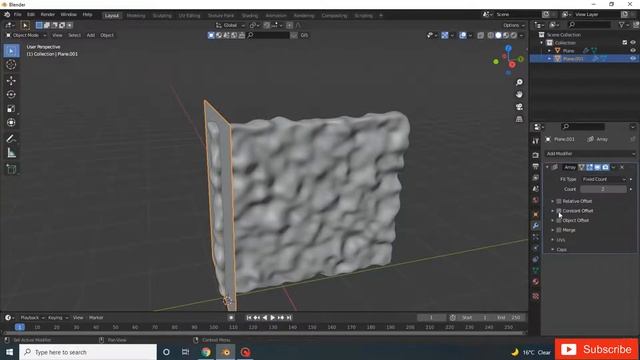Open the viewport Add menu

(x=91, y=36)
